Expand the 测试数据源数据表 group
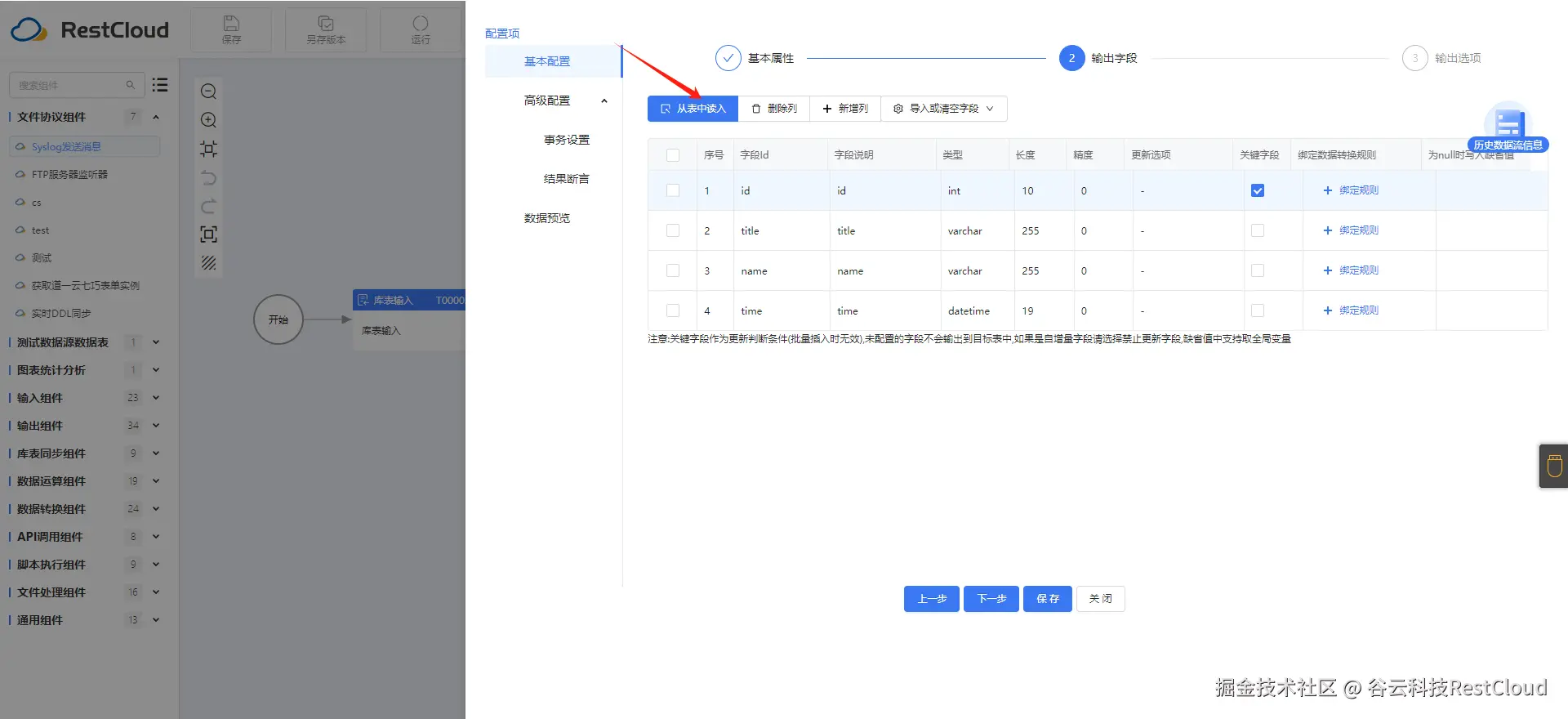The height and width of the screenshot is (719, 1568). pyautogui.click(x=156, y=342)
